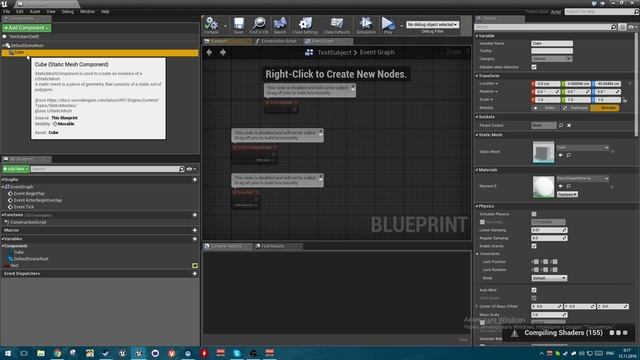640x360 pixels.
Task: Clear the Parent Socket with the X icon
Action: click(569, 125)
